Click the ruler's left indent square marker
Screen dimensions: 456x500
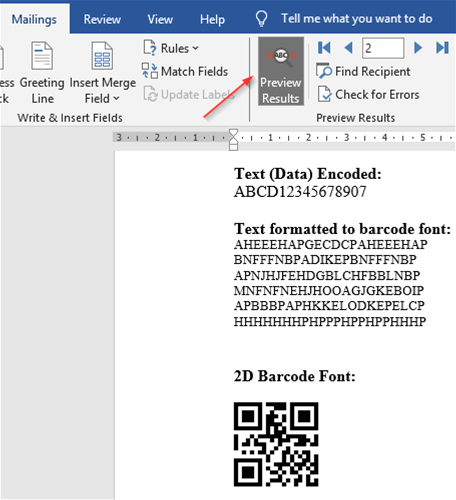233,147
